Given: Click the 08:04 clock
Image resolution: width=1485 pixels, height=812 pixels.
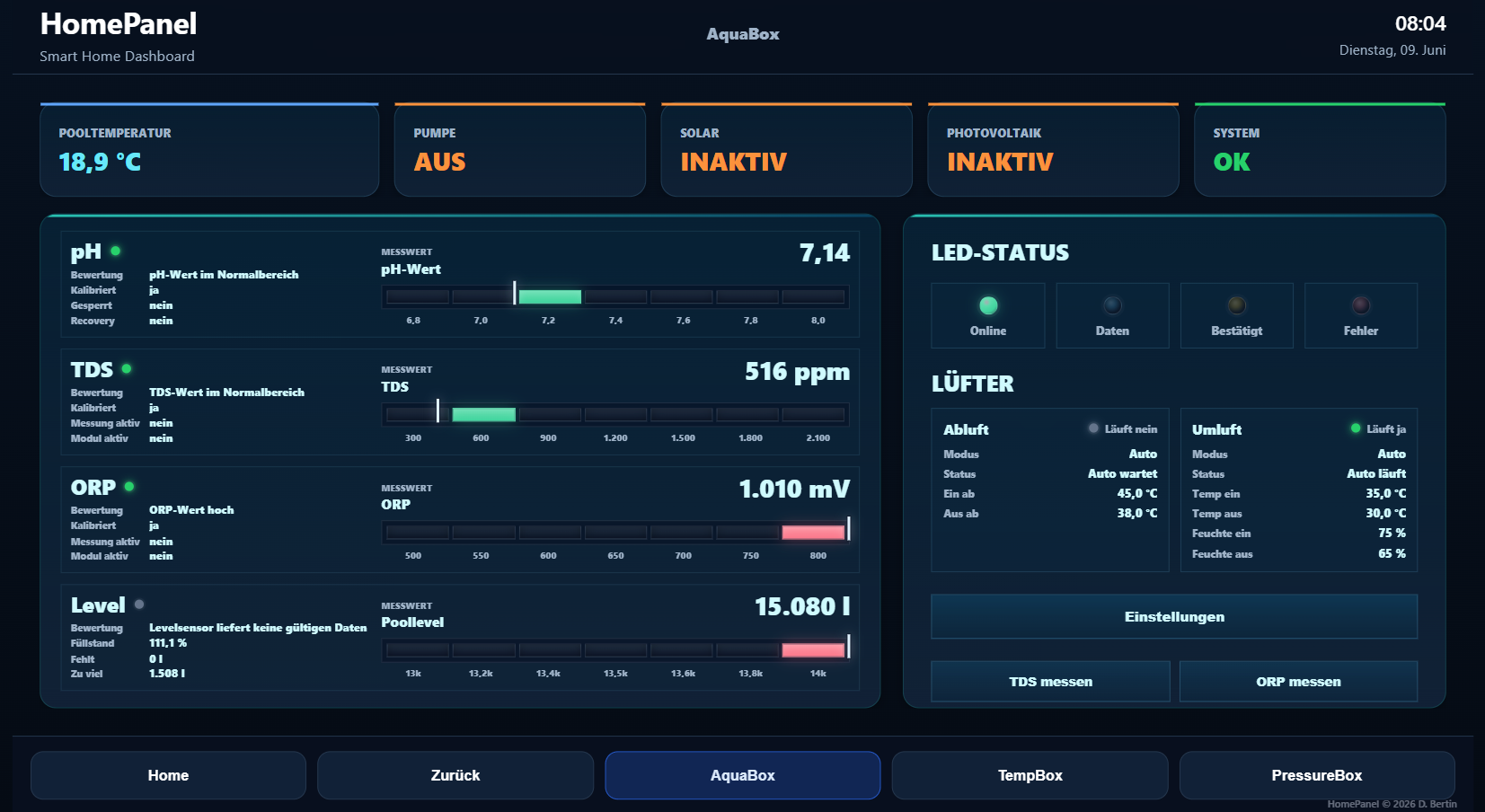Looking at the screenshot, I should coord(1420,23).
